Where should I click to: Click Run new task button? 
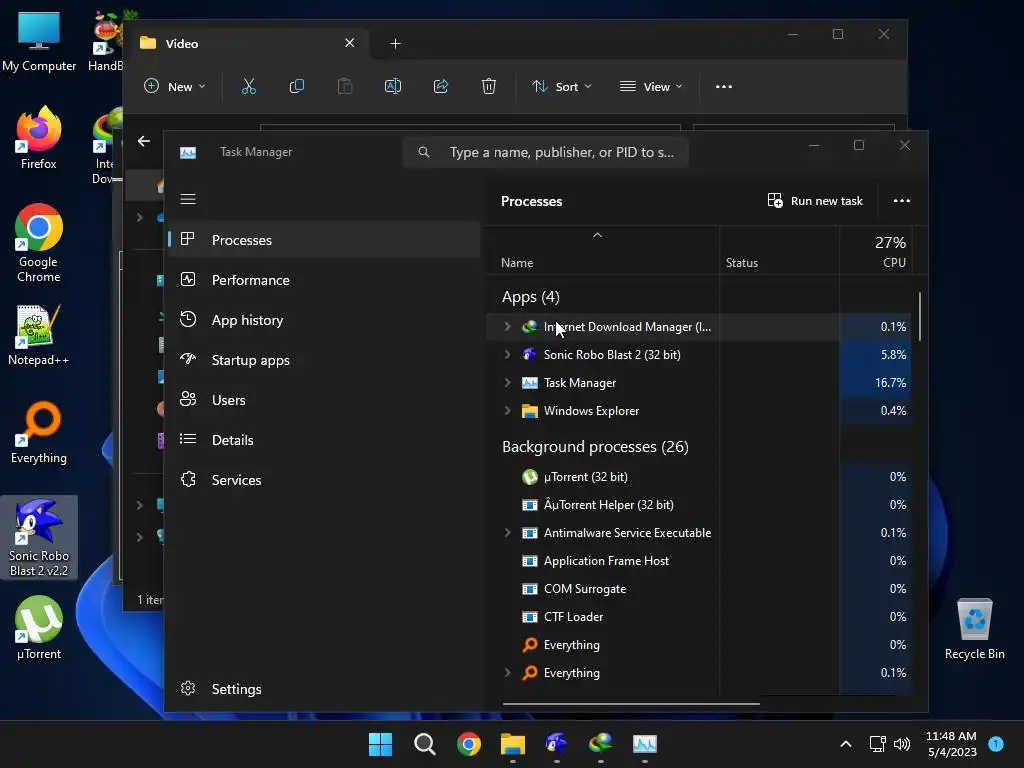coord(815,200)
